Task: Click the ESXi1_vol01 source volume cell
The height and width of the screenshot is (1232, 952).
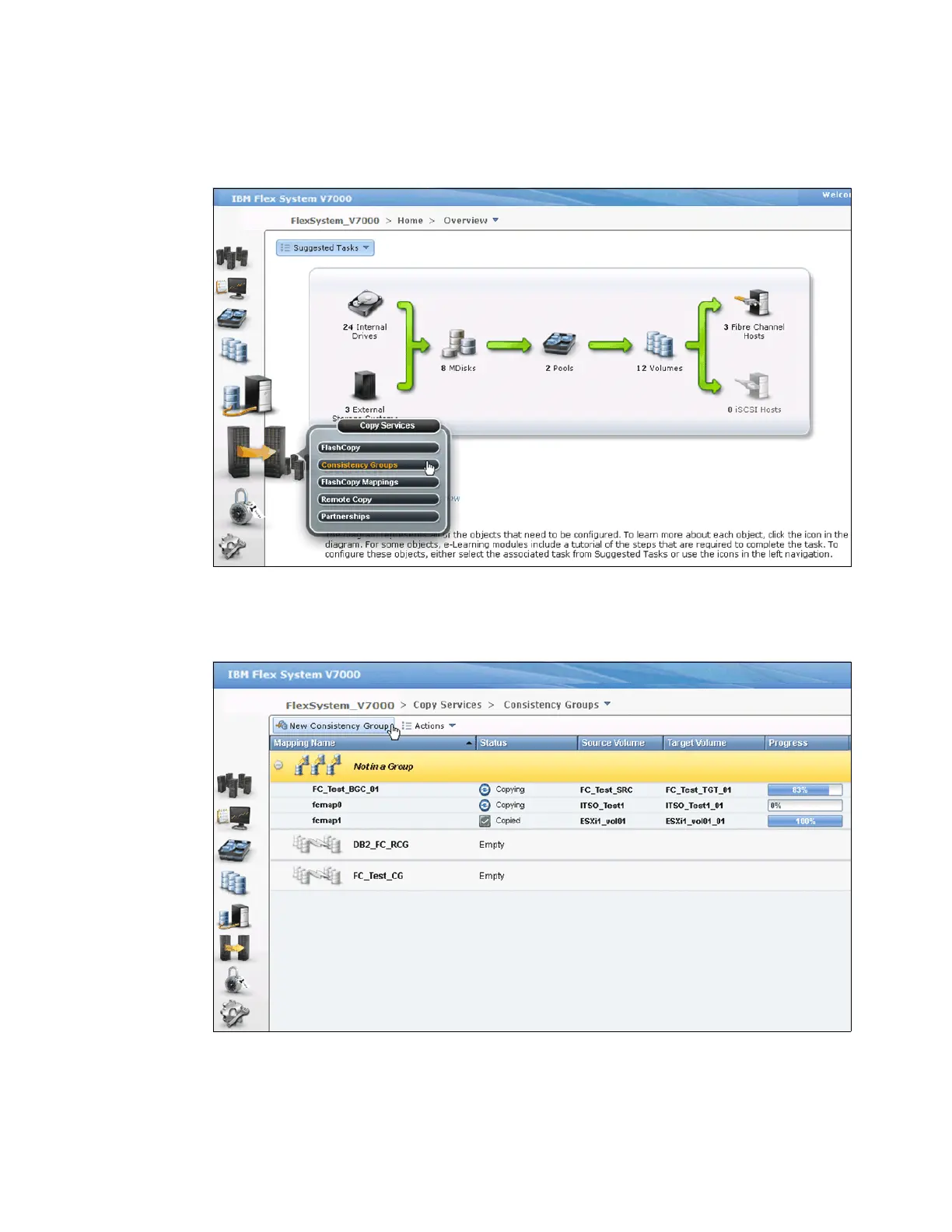Action: (x=603, y=821)
